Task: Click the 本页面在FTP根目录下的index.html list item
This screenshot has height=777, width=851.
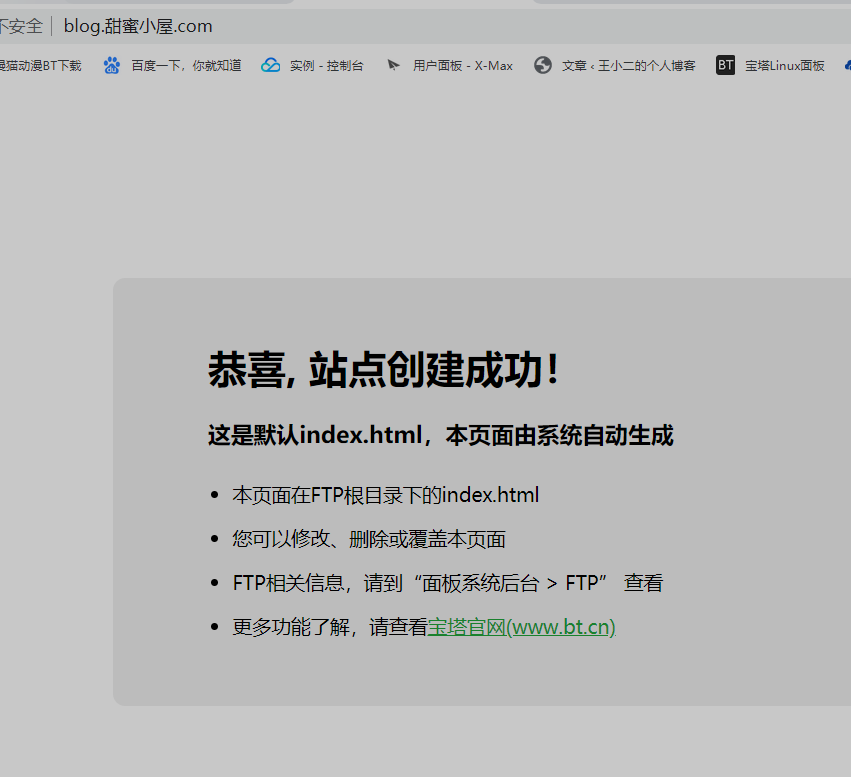Action: 385,494
